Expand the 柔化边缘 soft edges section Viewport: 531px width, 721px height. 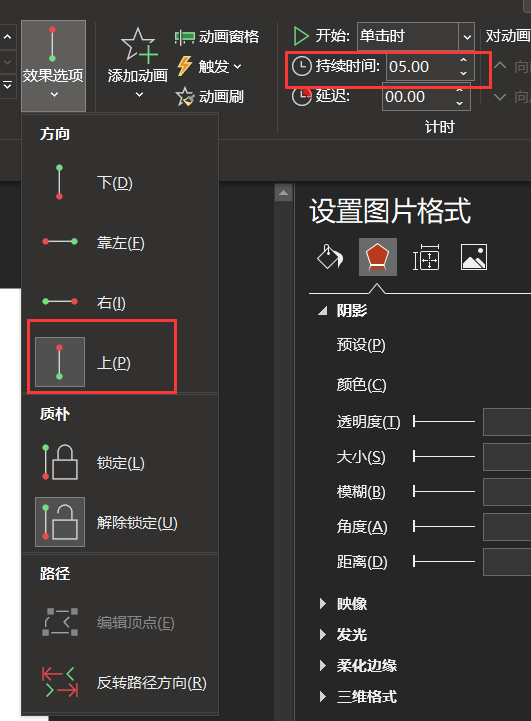[x=323, y=665]
